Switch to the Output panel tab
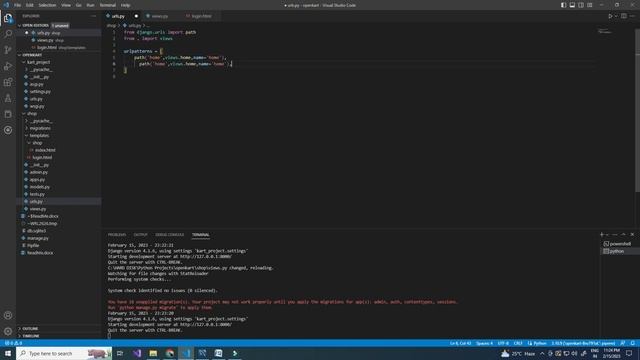Screen dimensions: 640x360 pos(140,235)
